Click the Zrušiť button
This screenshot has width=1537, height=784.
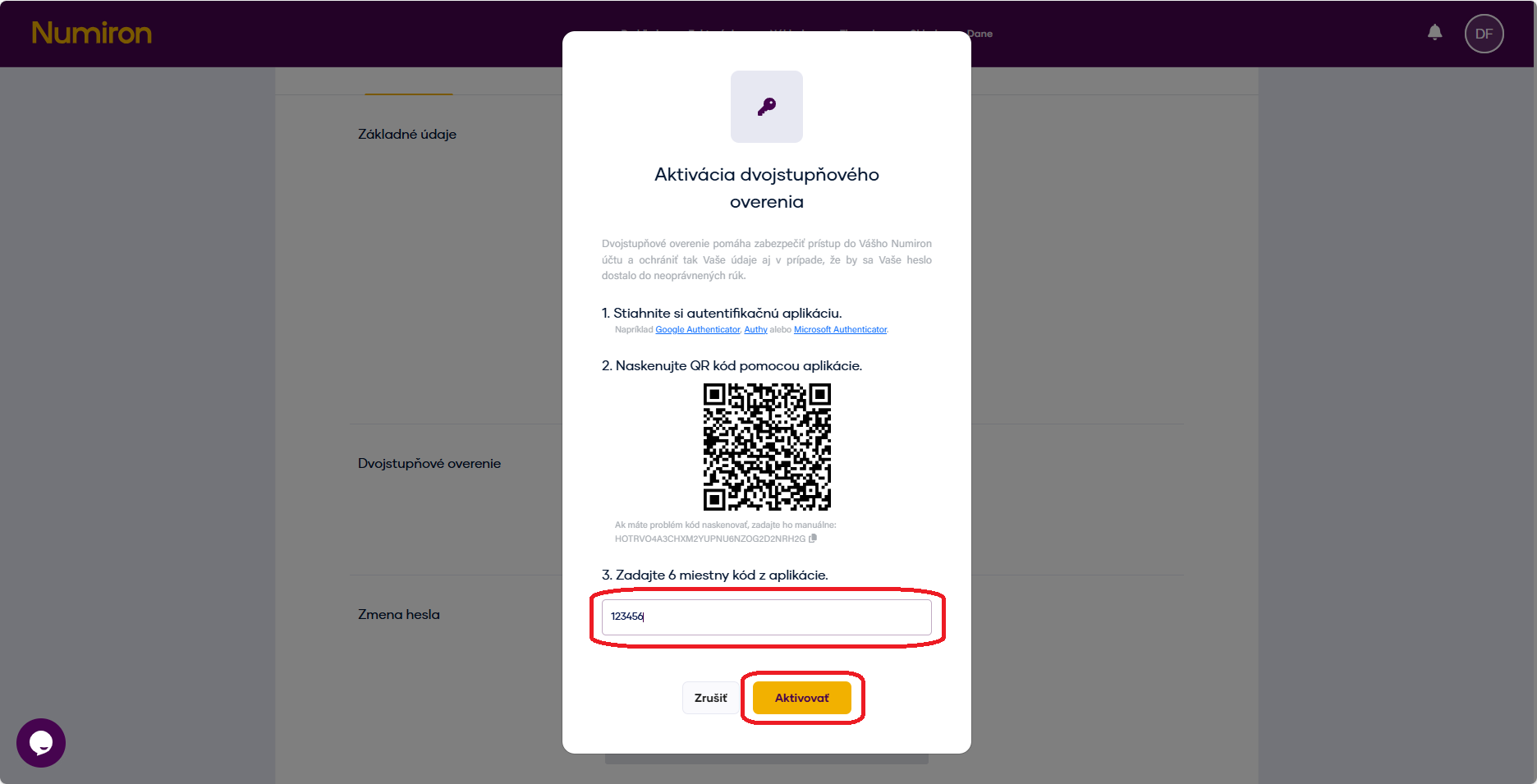(710, 697)
